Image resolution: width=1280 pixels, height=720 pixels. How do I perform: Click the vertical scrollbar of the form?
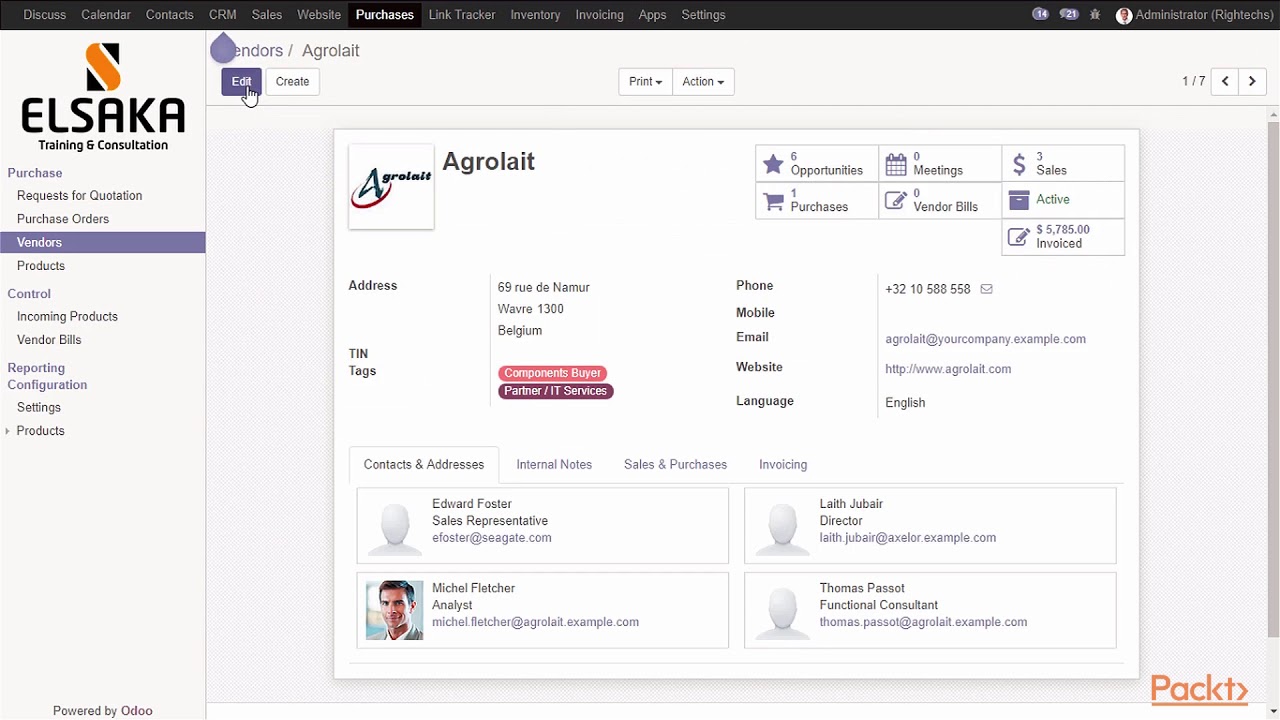click(x=1273, y=380)
